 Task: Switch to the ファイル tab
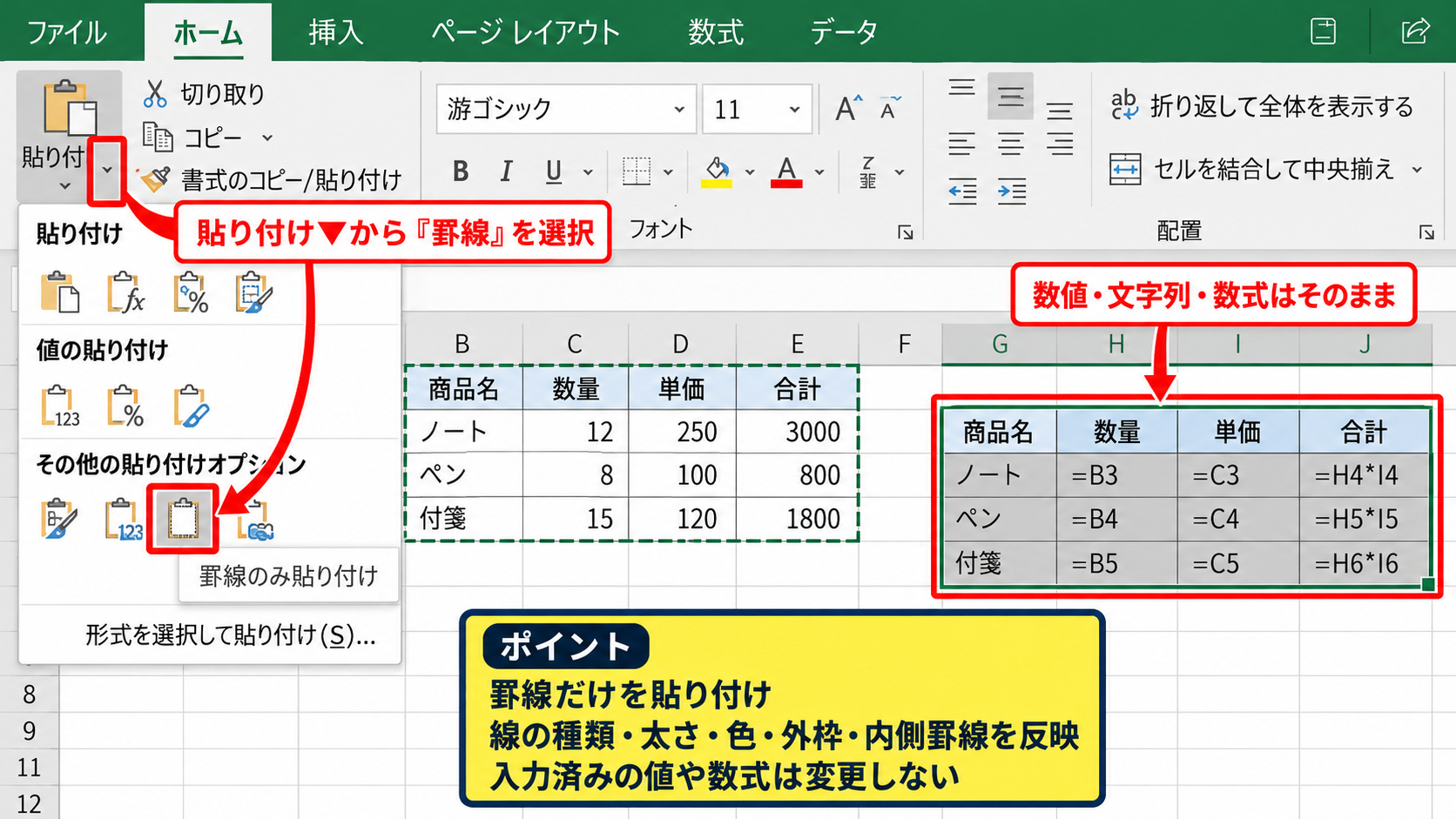tap(67, 32)
